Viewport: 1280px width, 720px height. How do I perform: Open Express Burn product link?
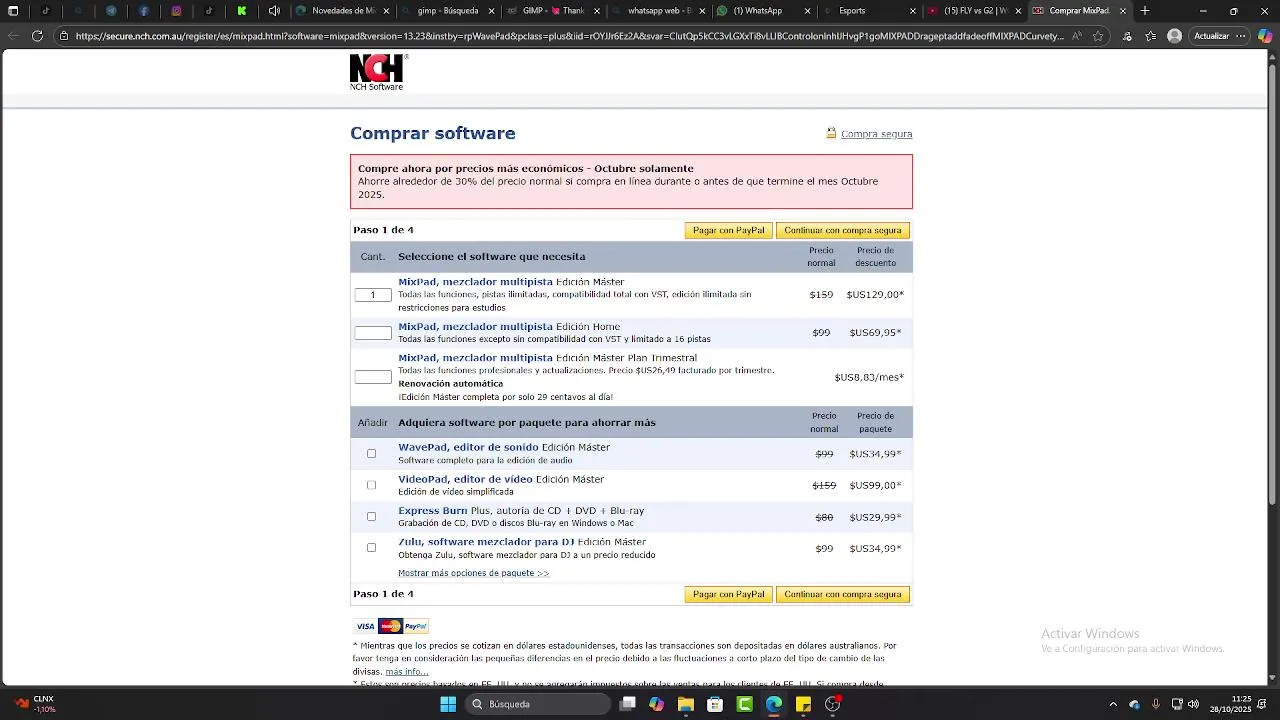click(x=433, y=510)
